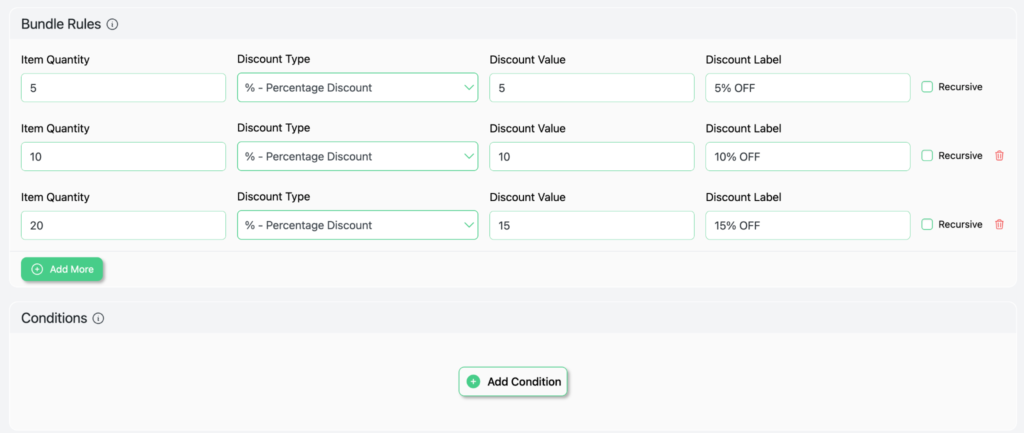The height and width of the screenshot is (433, 1024).
Task: Click the Add More button
Action: coord(62,269)
